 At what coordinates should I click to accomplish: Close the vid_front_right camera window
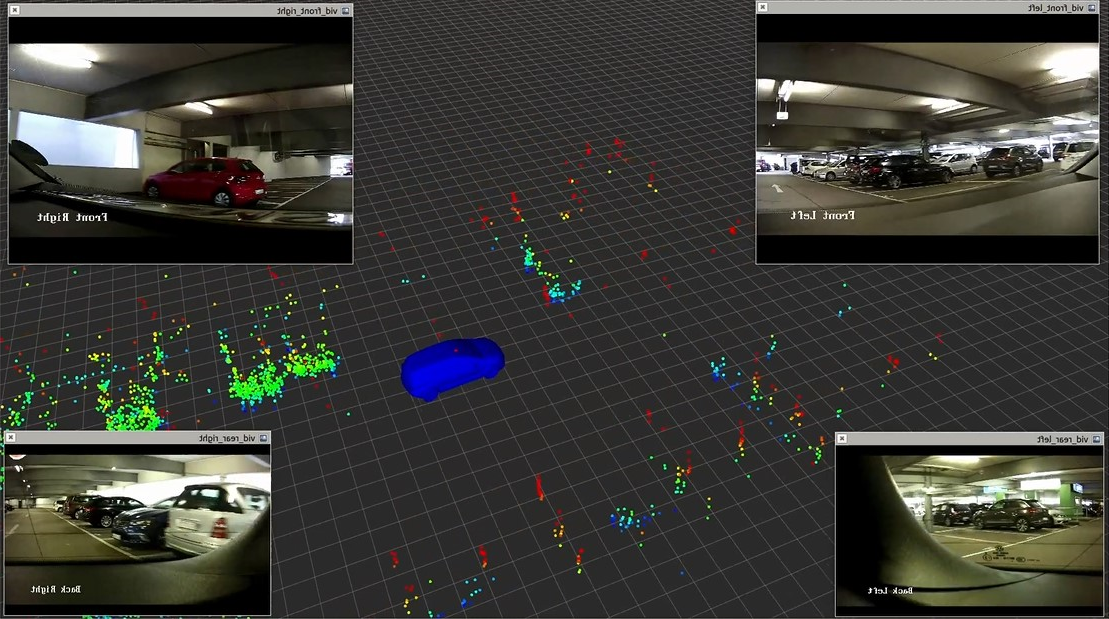[x=15, y=10]
